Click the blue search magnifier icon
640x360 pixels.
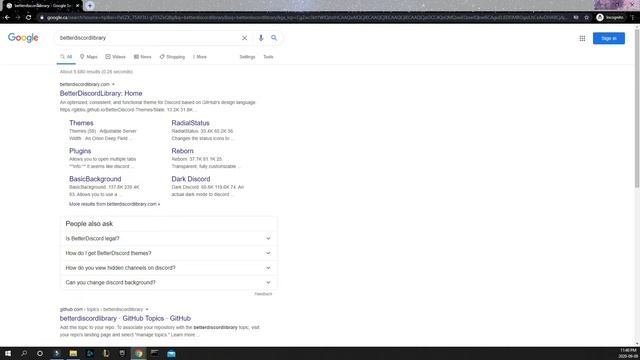pyautogui.click(x=274, y=38)
